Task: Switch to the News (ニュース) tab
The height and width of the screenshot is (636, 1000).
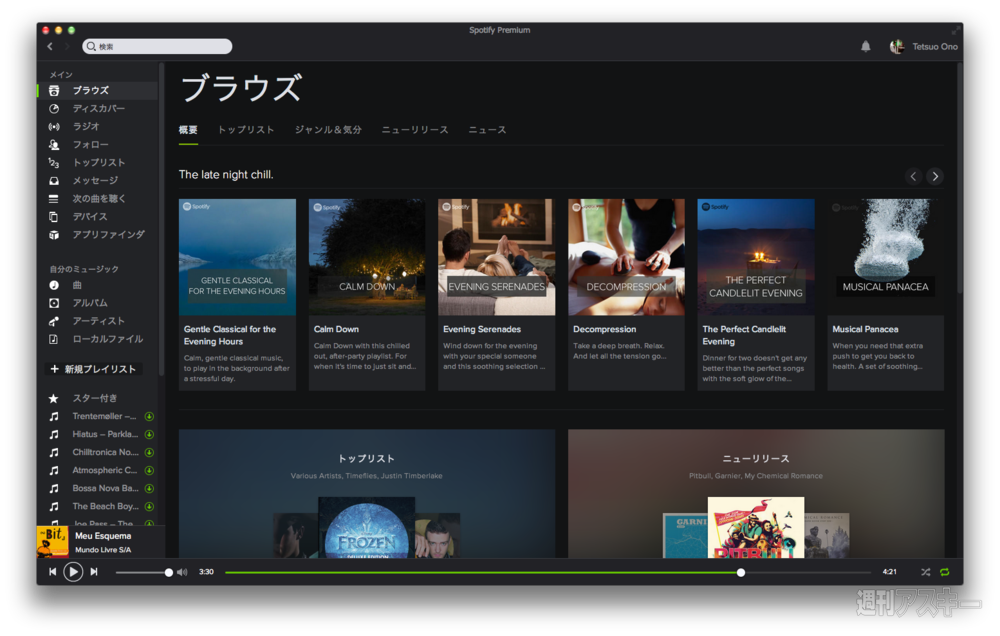Action: coord(487,130)
